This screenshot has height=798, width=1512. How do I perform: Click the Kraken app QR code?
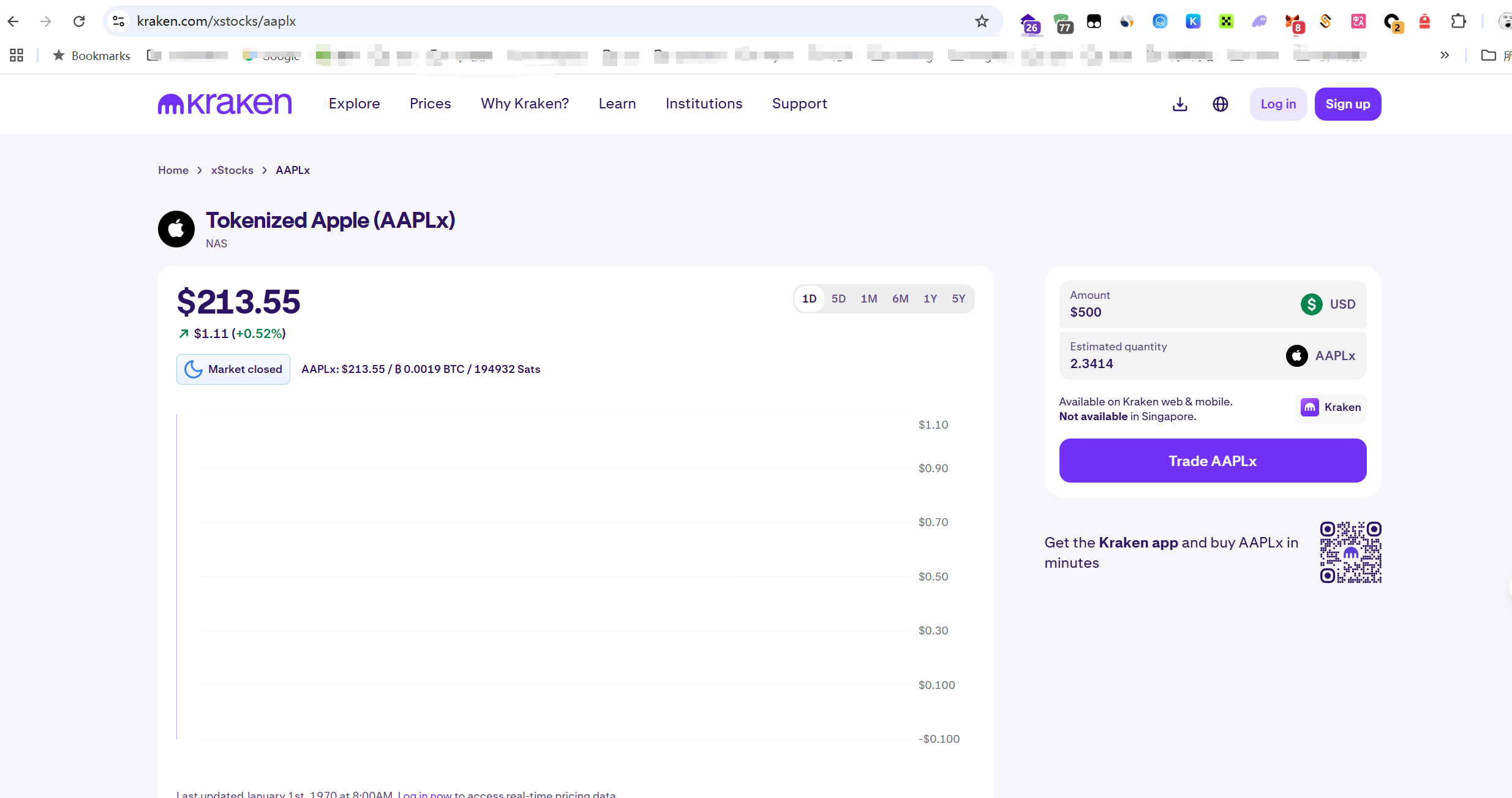tap(1350, 552)
